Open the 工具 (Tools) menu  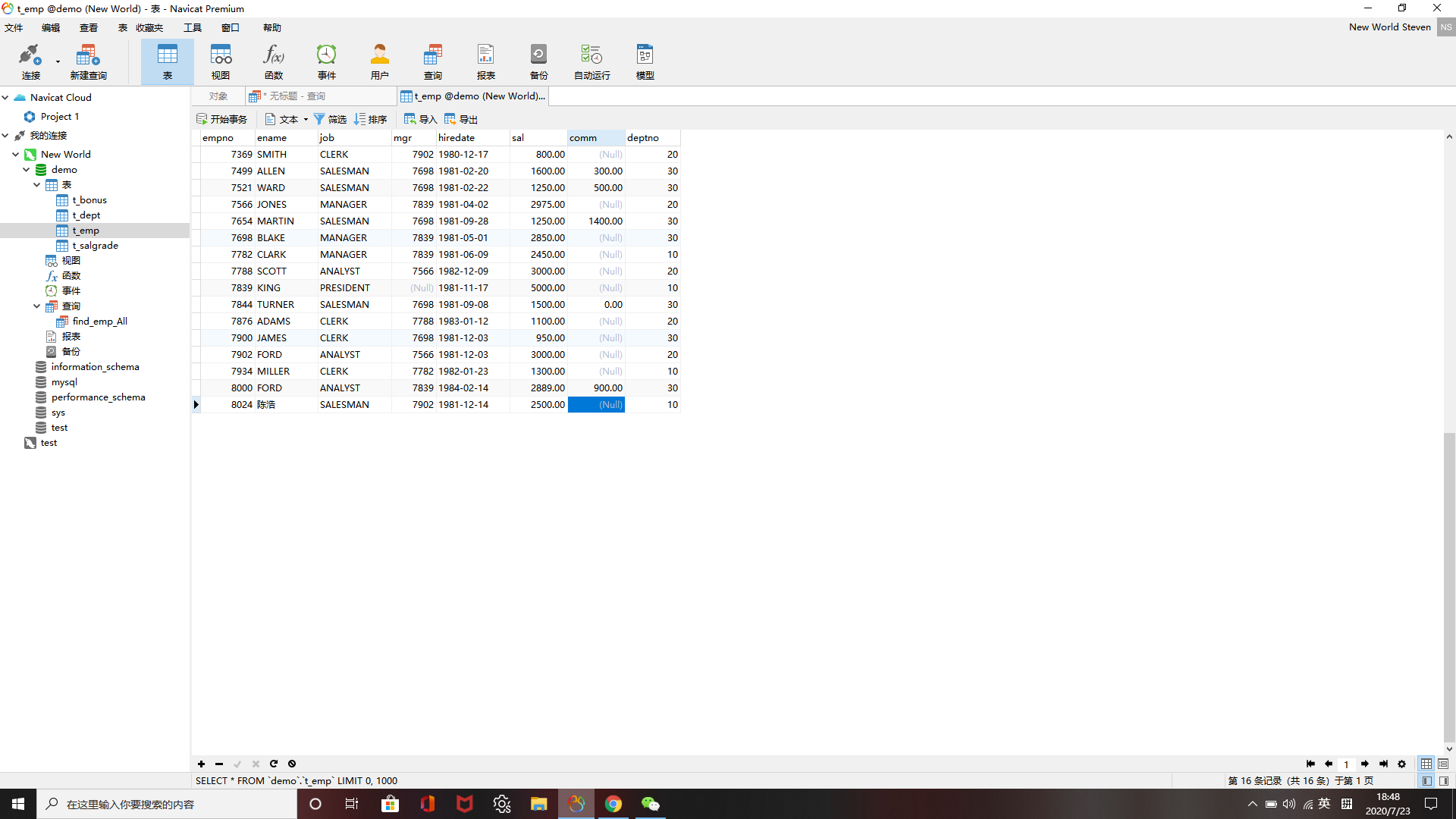point(193,27)
